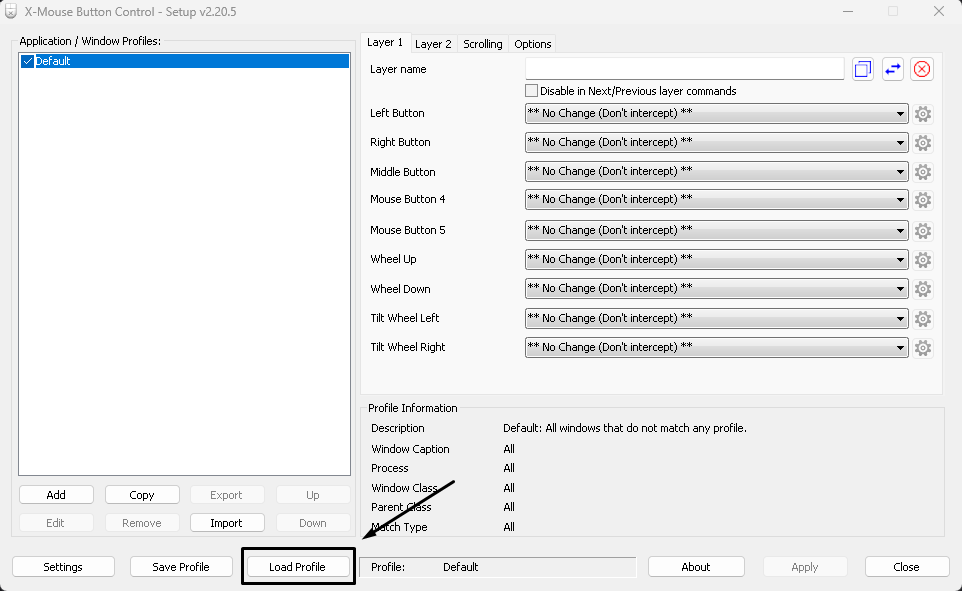Open Settings dialog
This screenshot has width=962, height=591.
point(63,567)
